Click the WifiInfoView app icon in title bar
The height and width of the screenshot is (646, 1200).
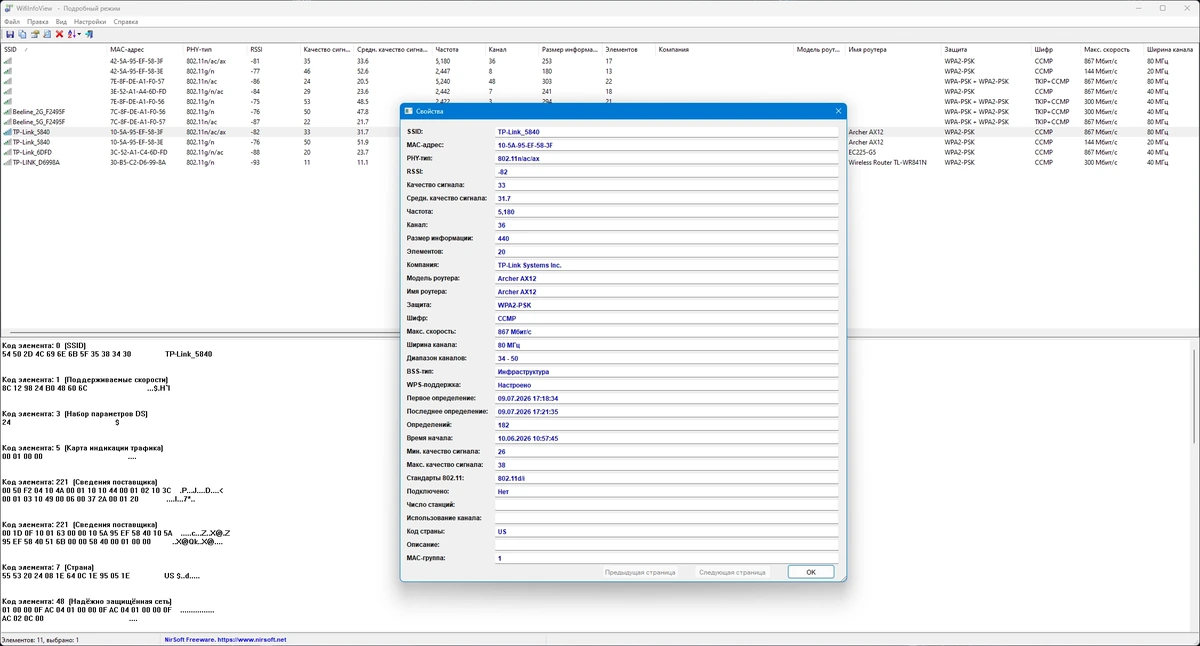click(9, 8)
